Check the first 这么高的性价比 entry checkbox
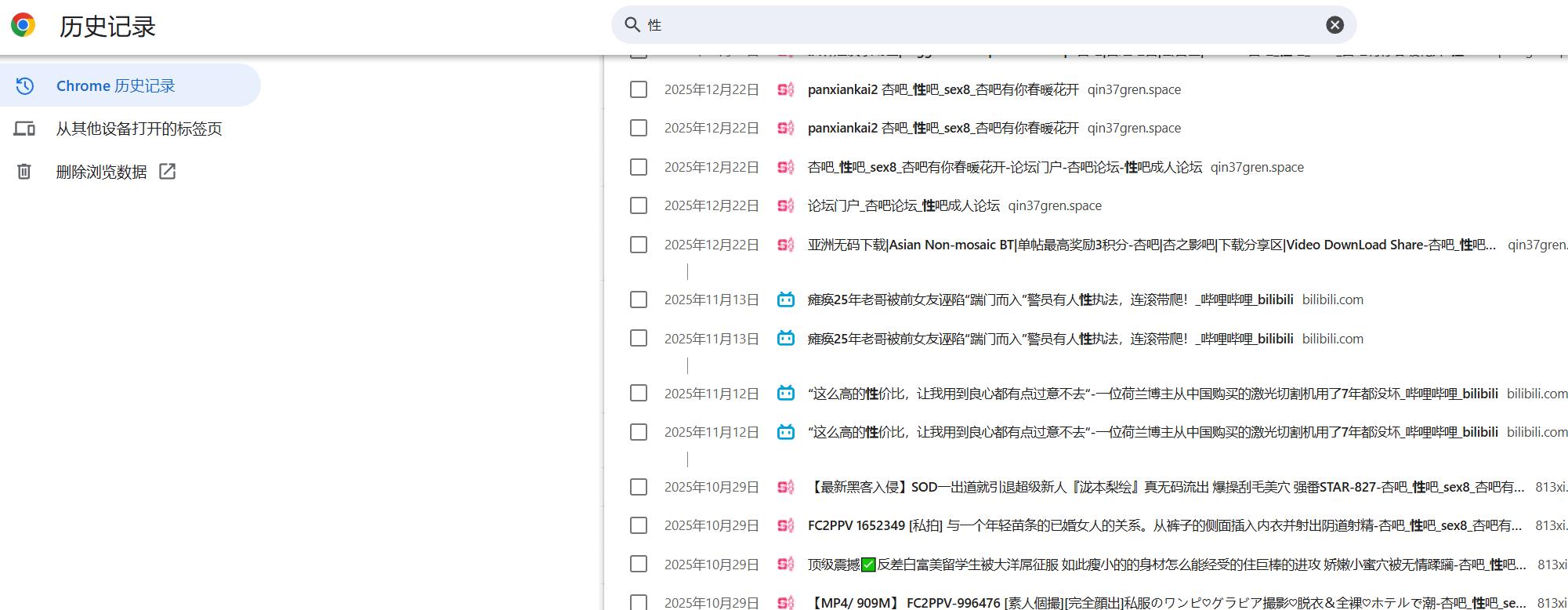The height and width of the screenshot is (610, 1568). tap(639, 393)
